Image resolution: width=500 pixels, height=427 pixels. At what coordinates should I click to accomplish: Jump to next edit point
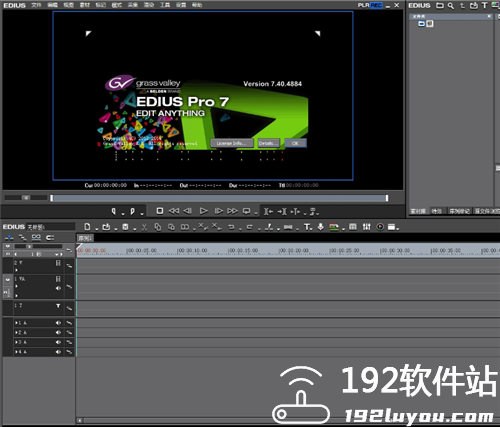point(282,211)
